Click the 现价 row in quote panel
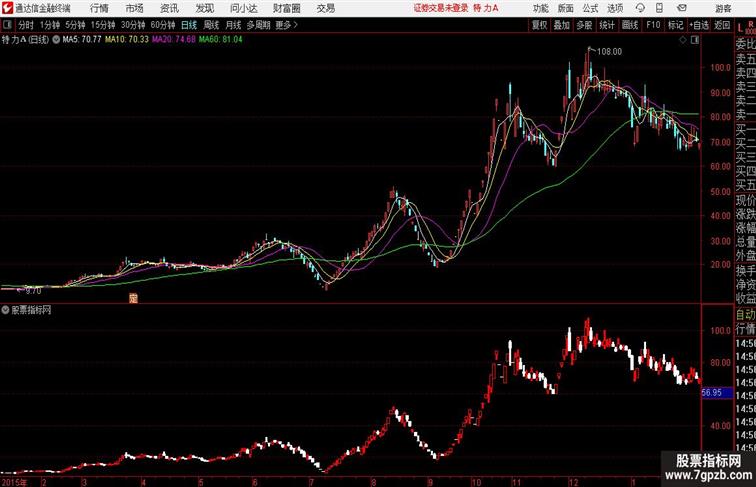The width and height of the screenshot is (756, 487). (745, 200)
